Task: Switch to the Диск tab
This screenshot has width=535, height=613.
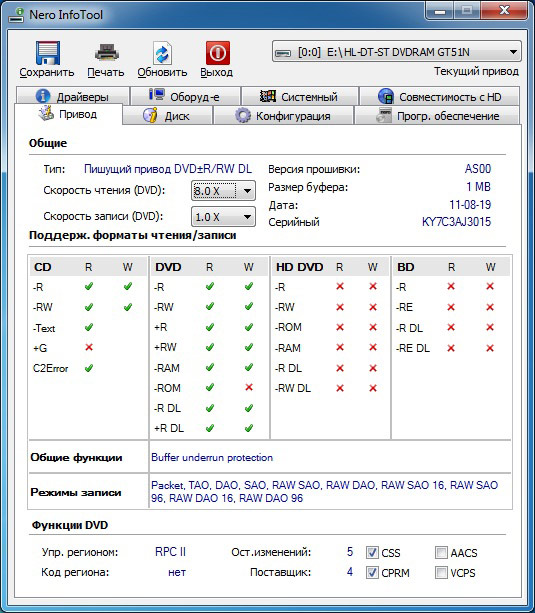Action: click(x=168, y=116)
